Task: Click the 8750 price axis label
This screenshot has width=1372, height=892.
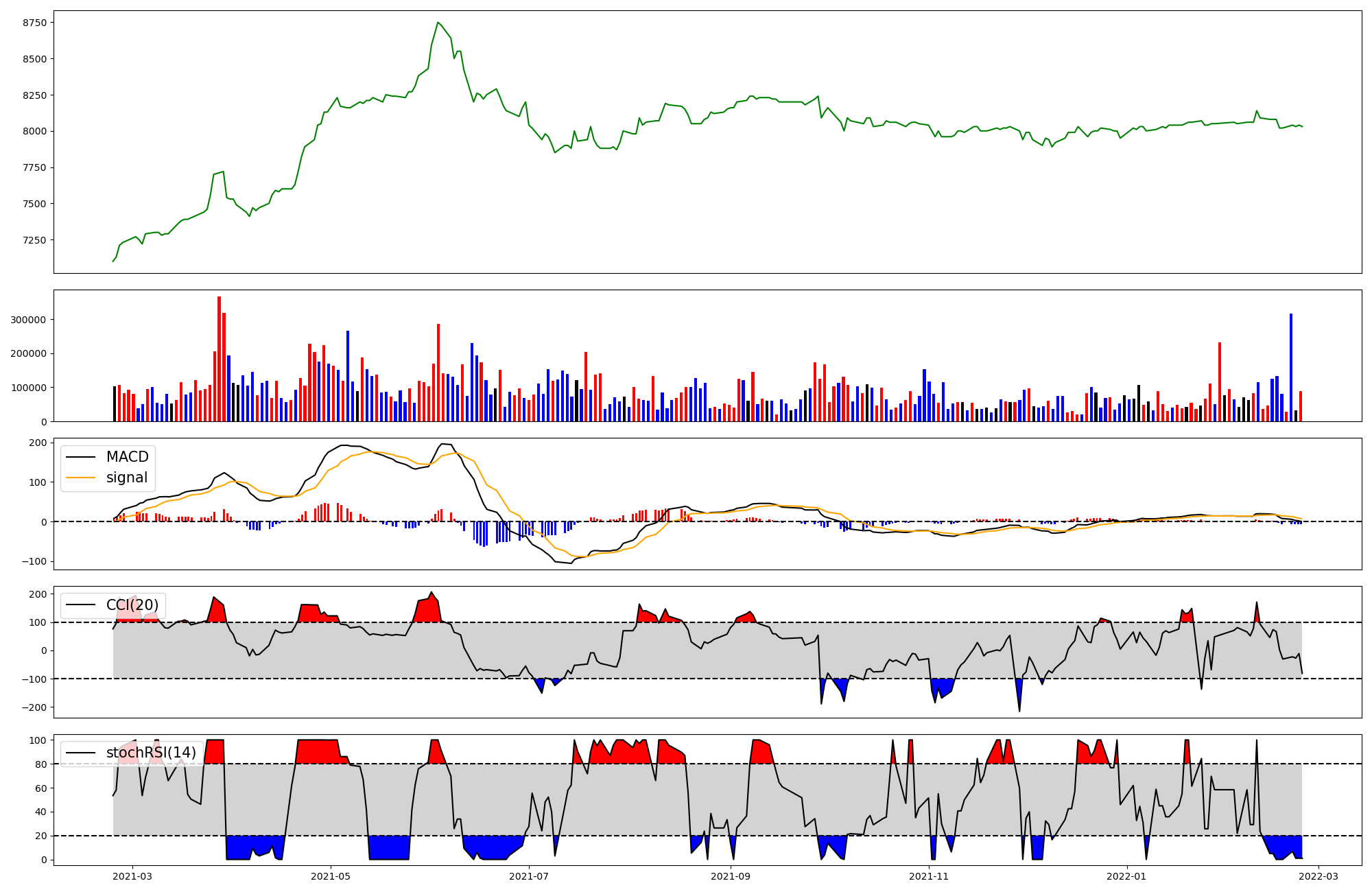Action: [x=34, y=23]
